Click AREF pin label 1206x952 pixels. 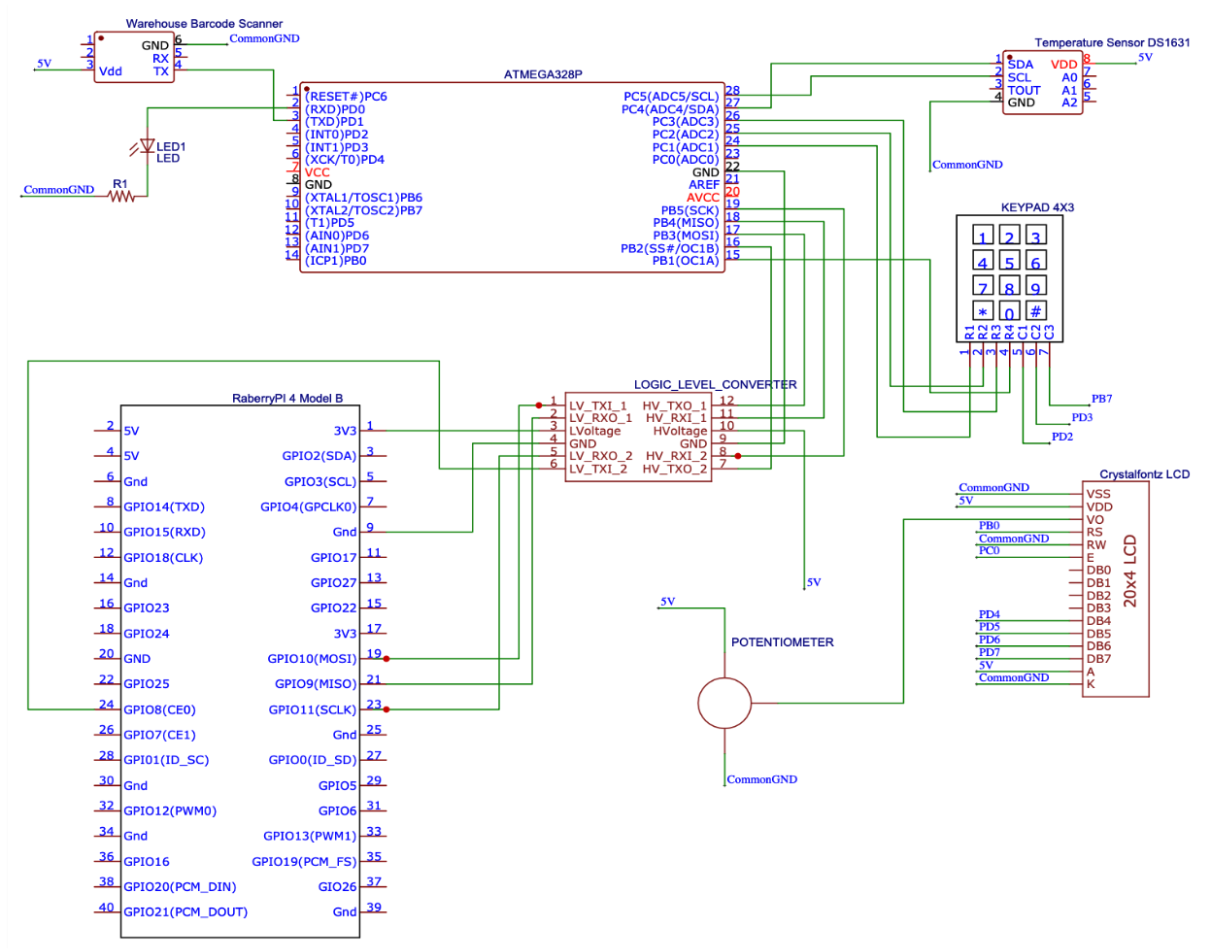tap(704, 185)
